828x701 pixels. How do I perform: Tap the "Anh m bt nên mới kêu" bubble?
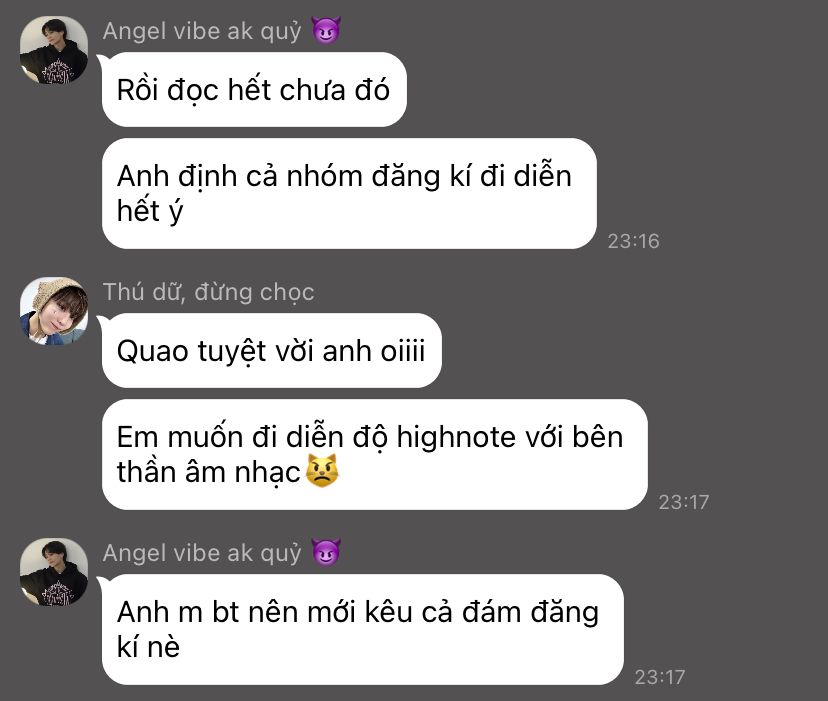362,629
